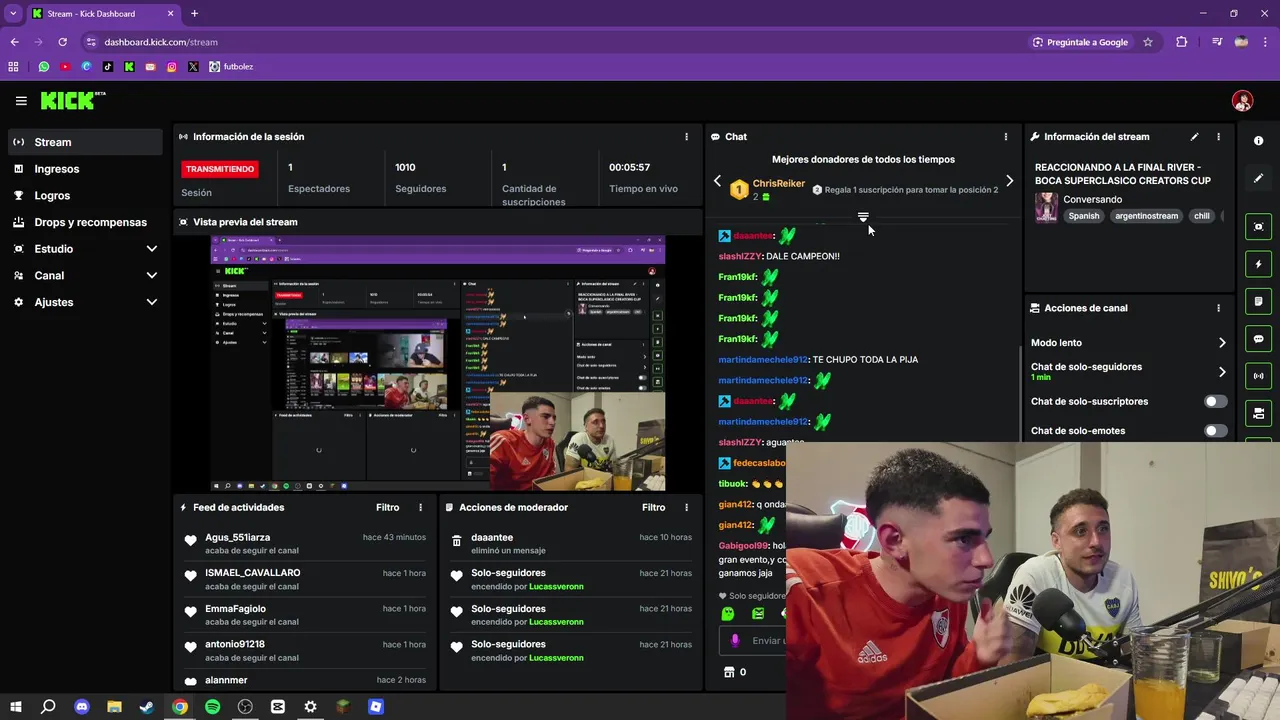Viewport: 1280px width, 720px height.
Task: Open the three-dot menu of the Chat panel
Action: tap(1006, 137)
